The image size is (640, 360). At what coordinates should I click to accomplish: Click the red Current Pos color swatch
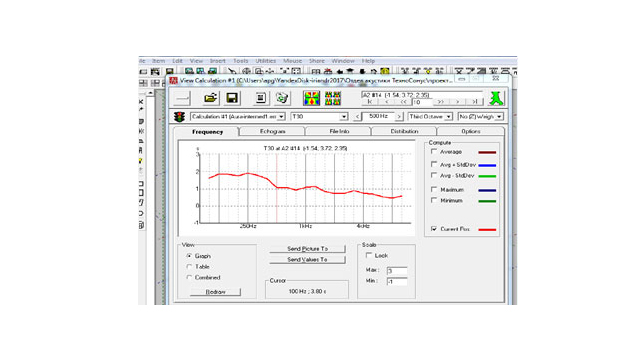[487, 229]
